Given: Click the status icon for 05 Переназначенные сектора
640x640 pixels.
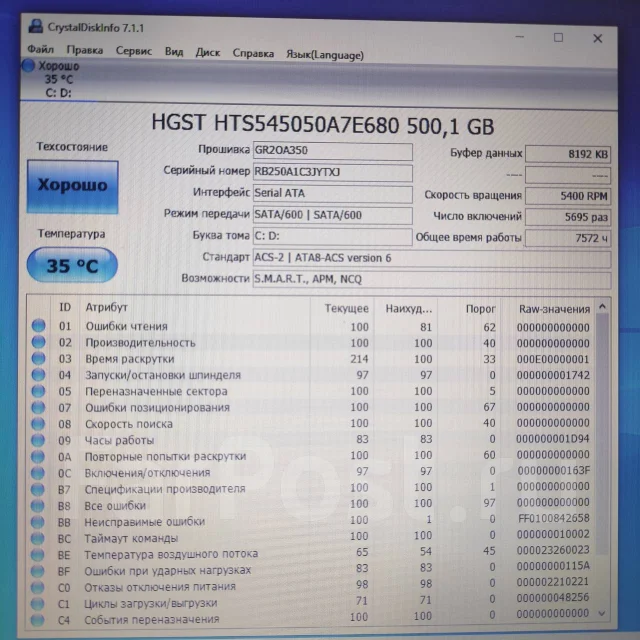Looking at the screenshot, I should (38, 391).
